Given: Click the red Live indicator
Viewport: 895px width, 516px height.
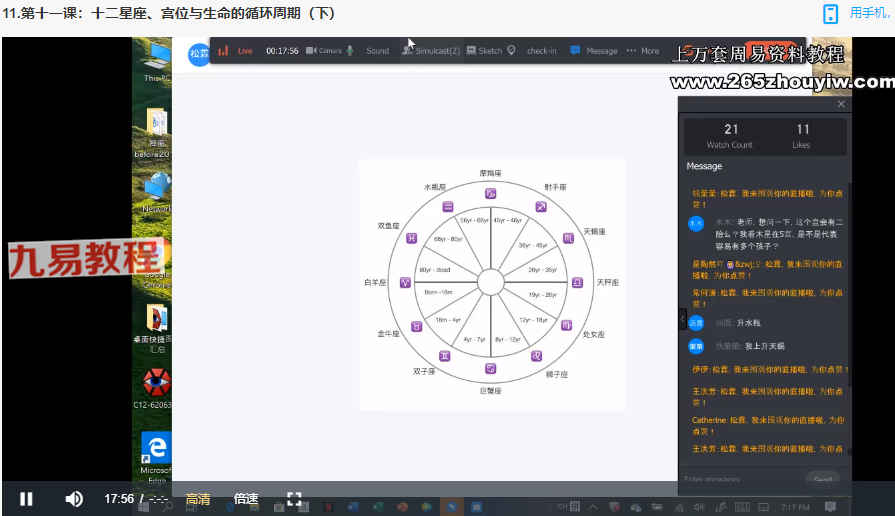Looking at the screenshot, I should (245, 51).
